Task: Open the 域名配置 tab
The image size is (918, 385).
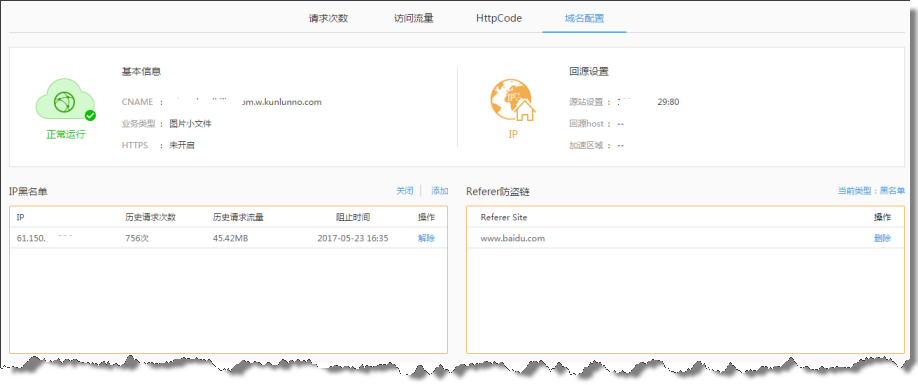Action: pos(584,18)
